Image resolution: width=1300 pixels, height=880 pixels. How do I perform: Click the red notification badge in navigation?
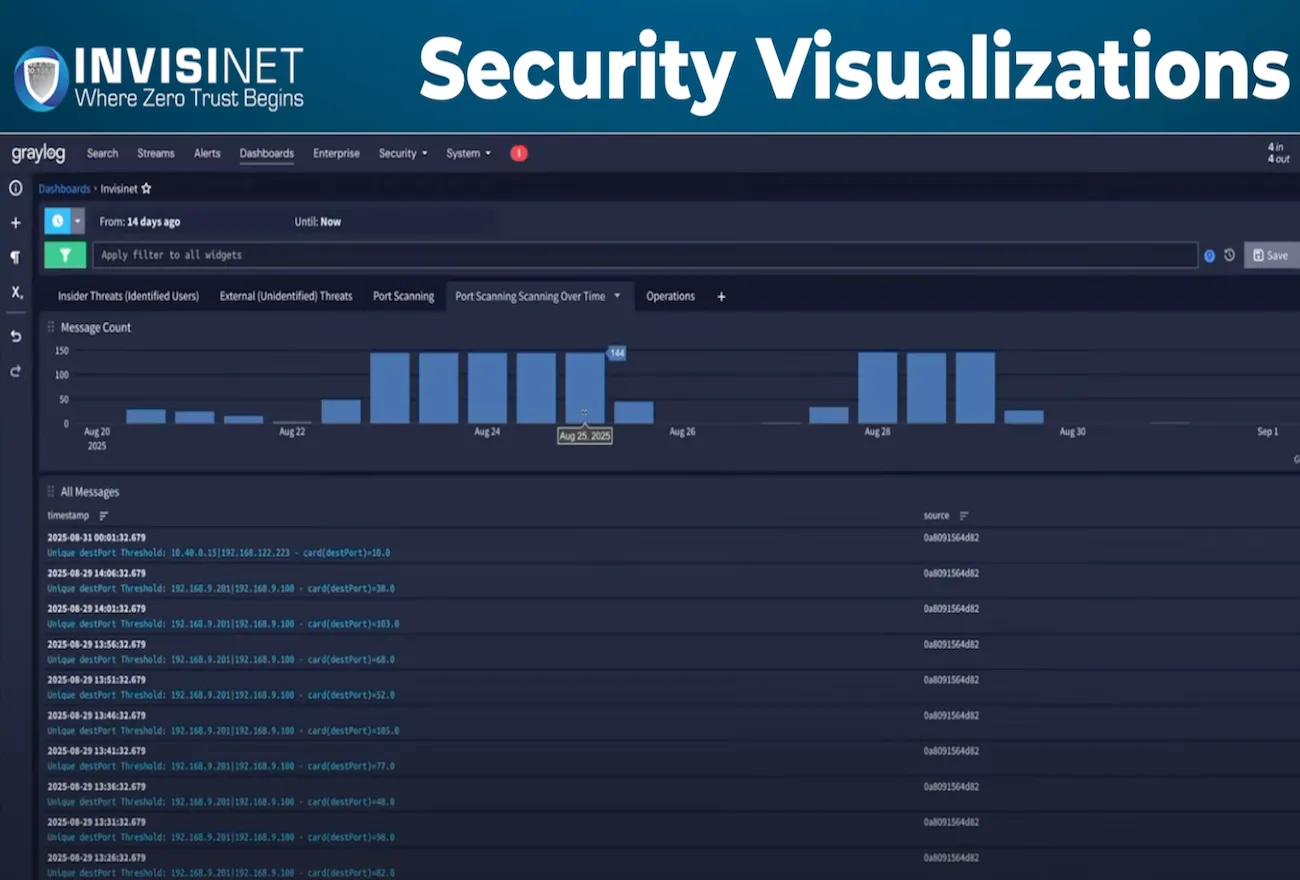[x=519, y=153]
